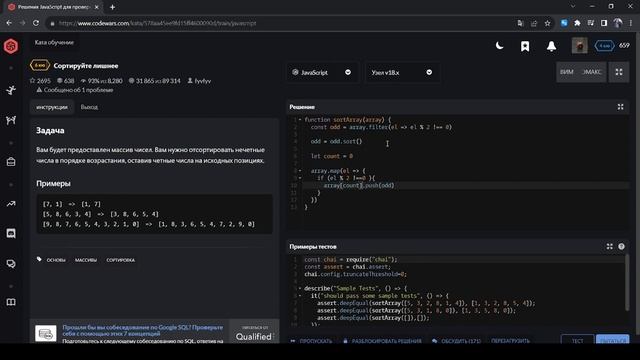Viewport: 640px width, 360px height.
Task: Click the browser address bar URL
Action: point(158,23)
